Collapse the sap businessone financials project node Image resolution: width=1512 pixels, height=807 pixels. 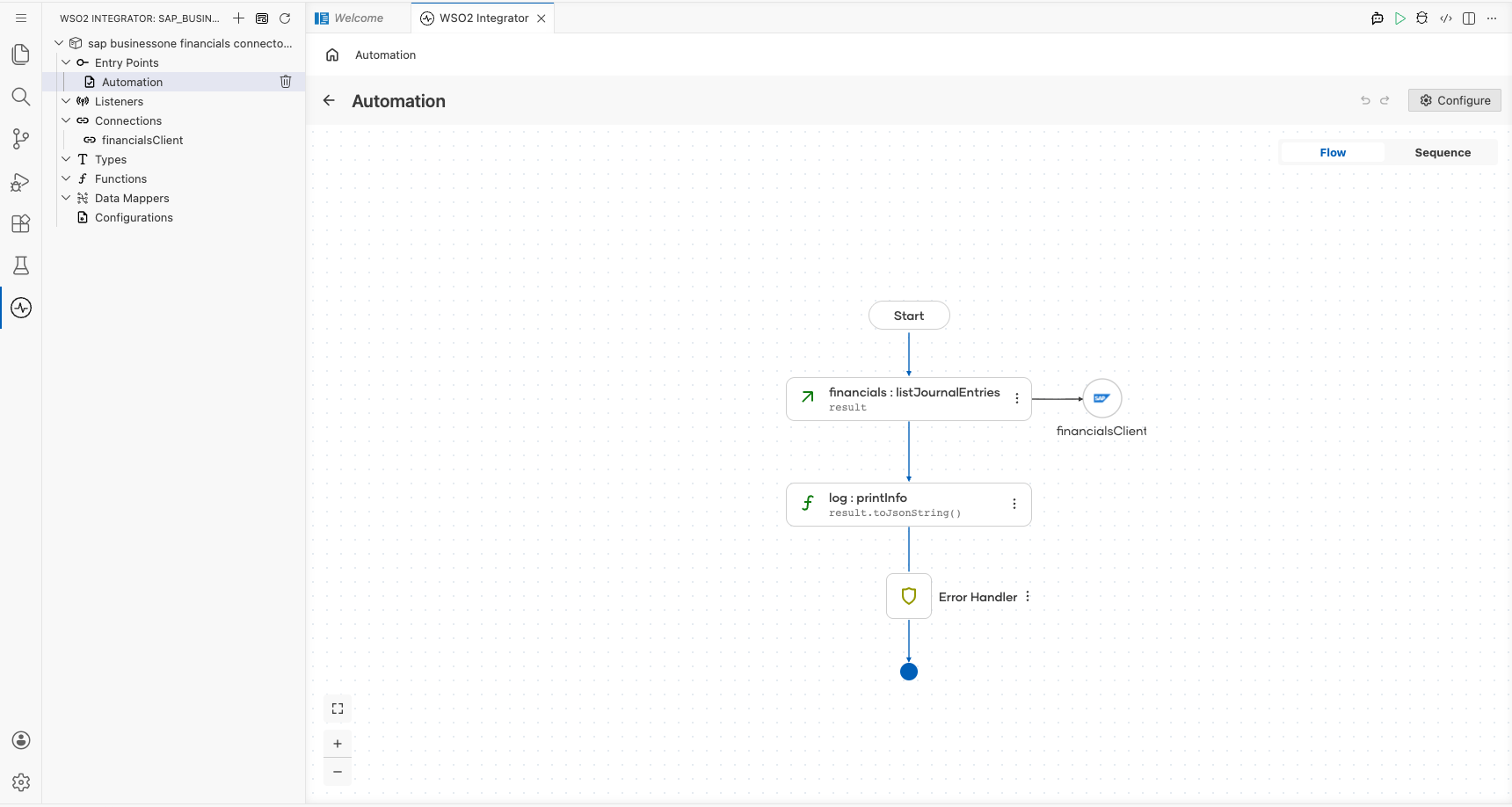(x=59, y=43)
